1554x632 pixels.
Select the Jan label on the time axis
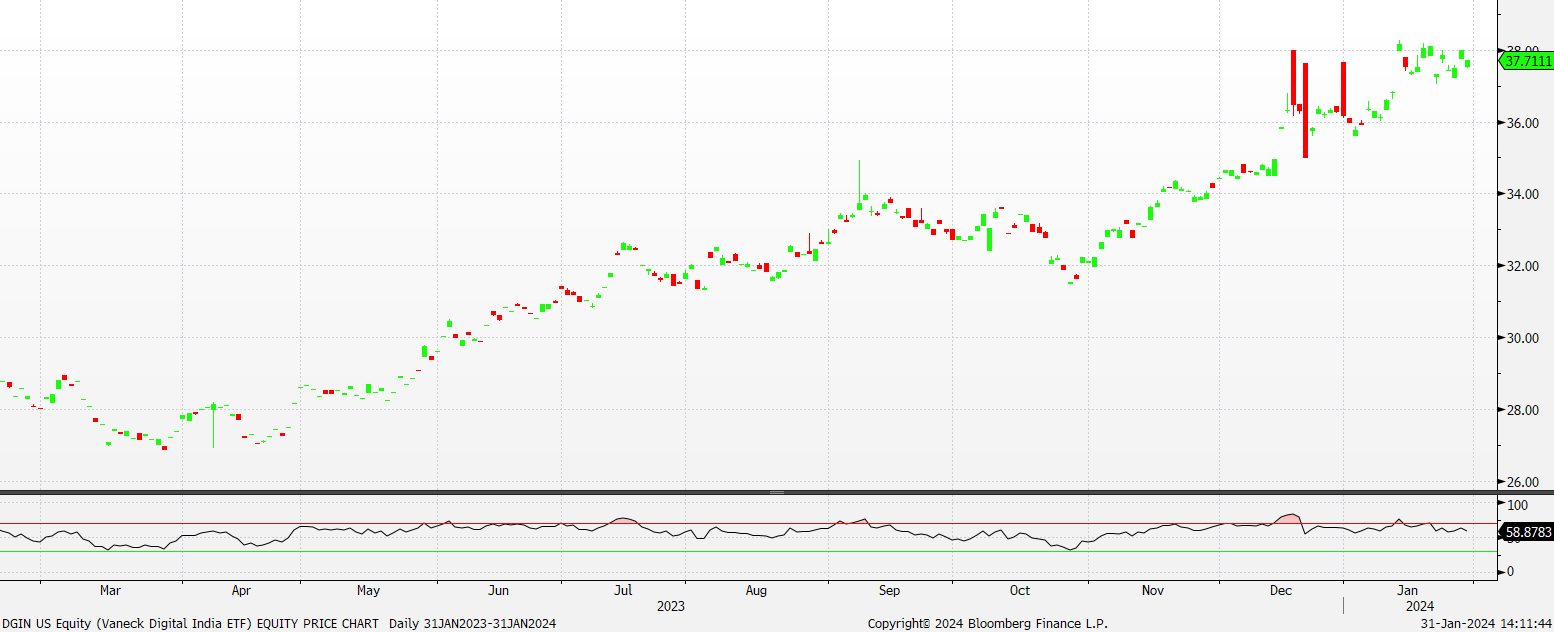click(1408, 591)
